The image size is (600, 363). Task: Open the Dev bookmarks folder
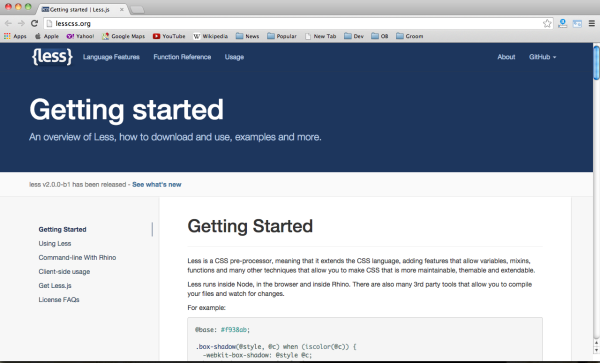click(x=354, y=36)
